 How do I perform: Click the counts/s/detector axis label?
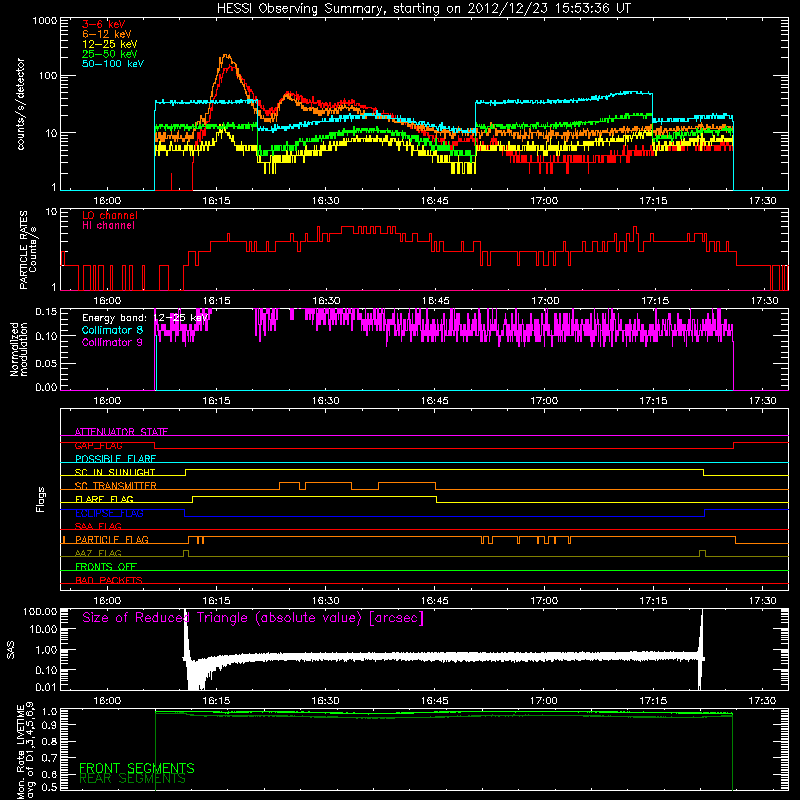point(21,104)
